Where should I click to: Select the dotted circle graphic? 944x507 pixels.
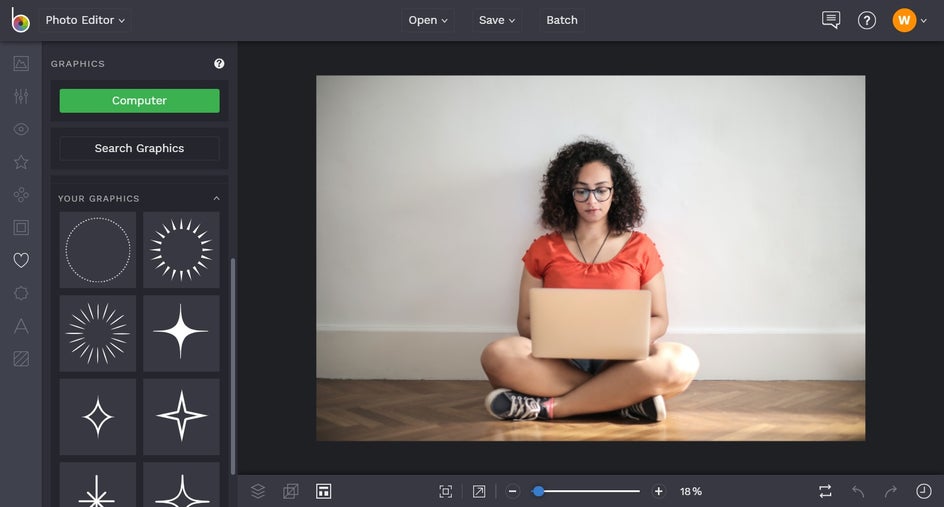click(98, 250)
